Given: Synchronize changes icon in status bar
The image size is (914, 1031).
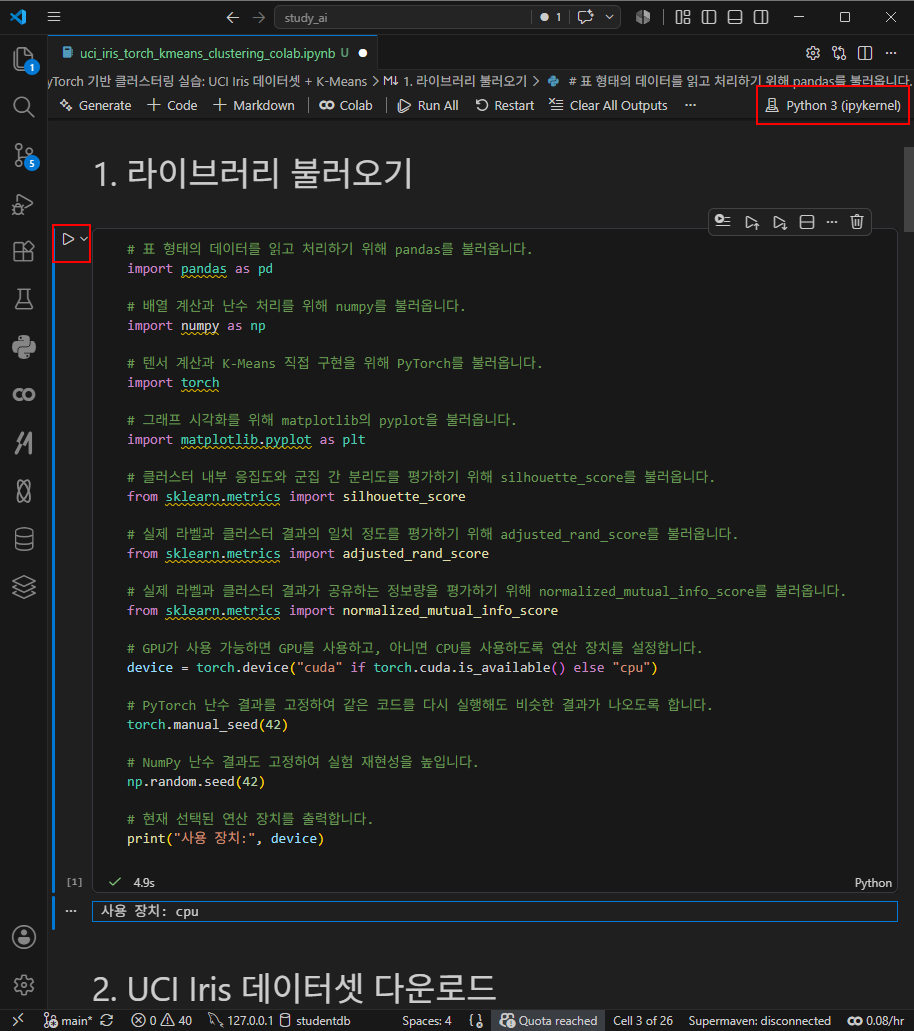Looking at the screenshot, I should 107,1020.
